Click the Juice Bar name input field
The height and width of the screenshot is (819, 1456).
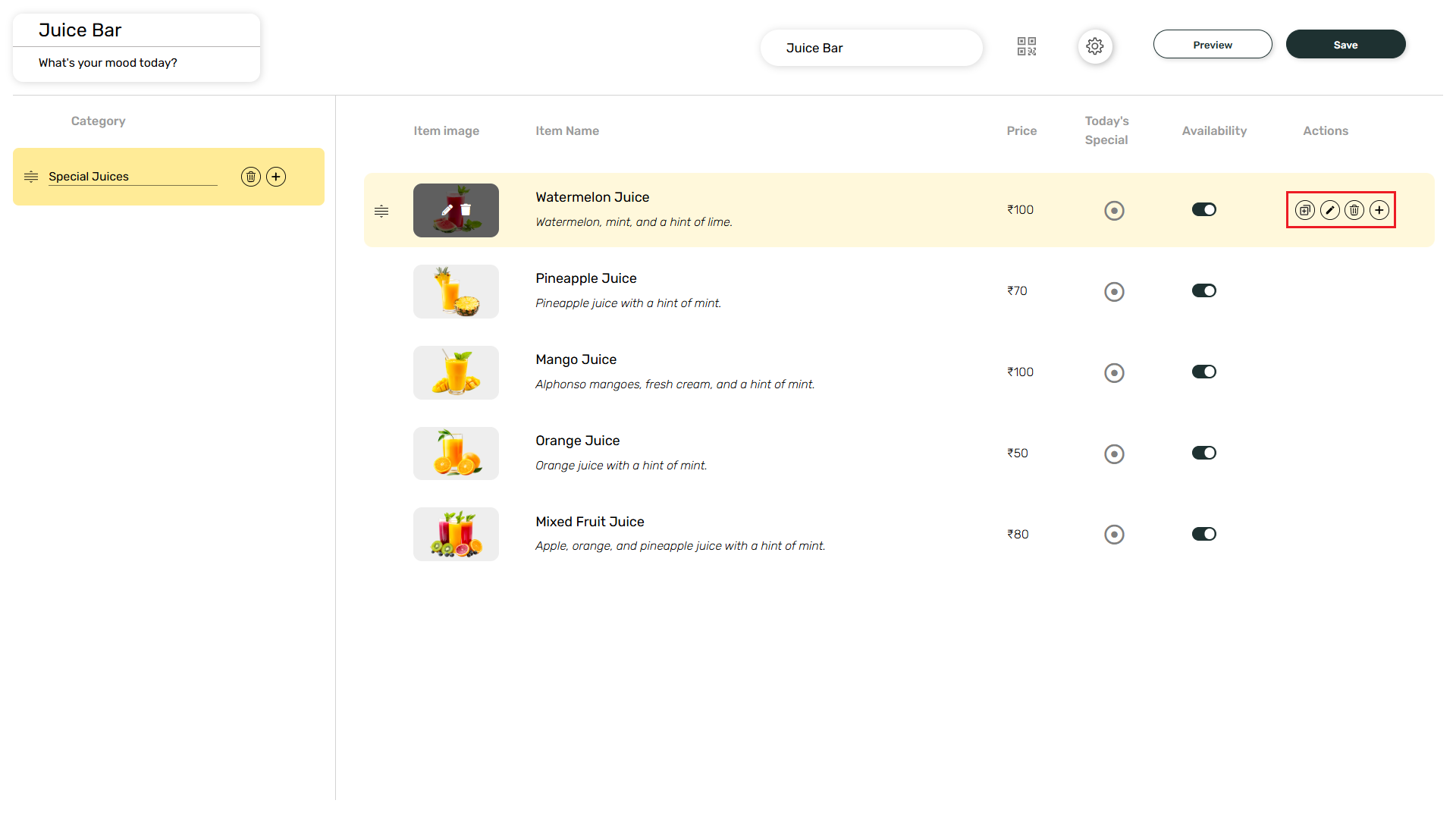click(x=871, y=48)
